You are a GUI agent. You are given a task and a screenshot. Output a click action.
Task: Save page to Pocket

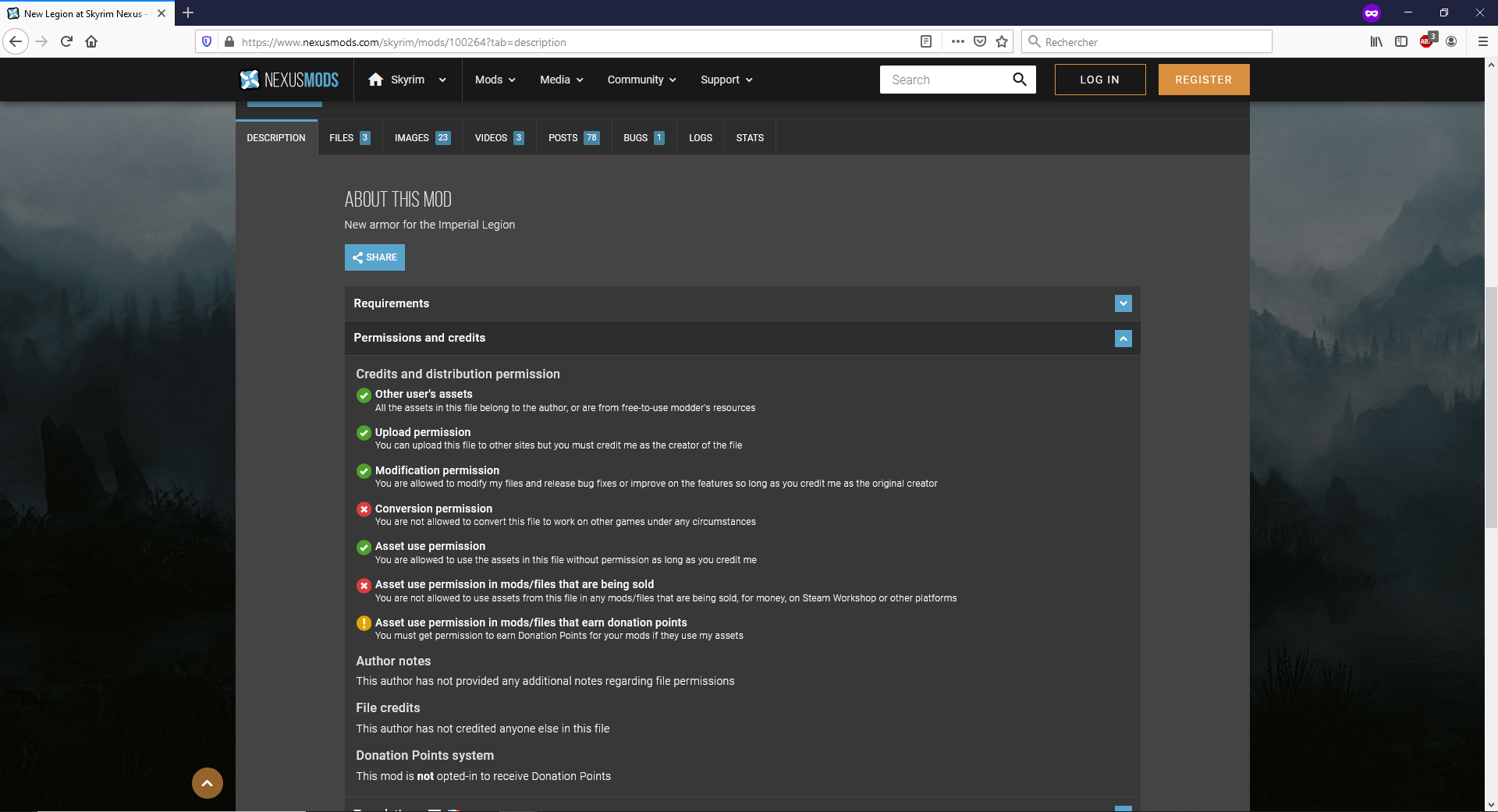coord(980,41)
